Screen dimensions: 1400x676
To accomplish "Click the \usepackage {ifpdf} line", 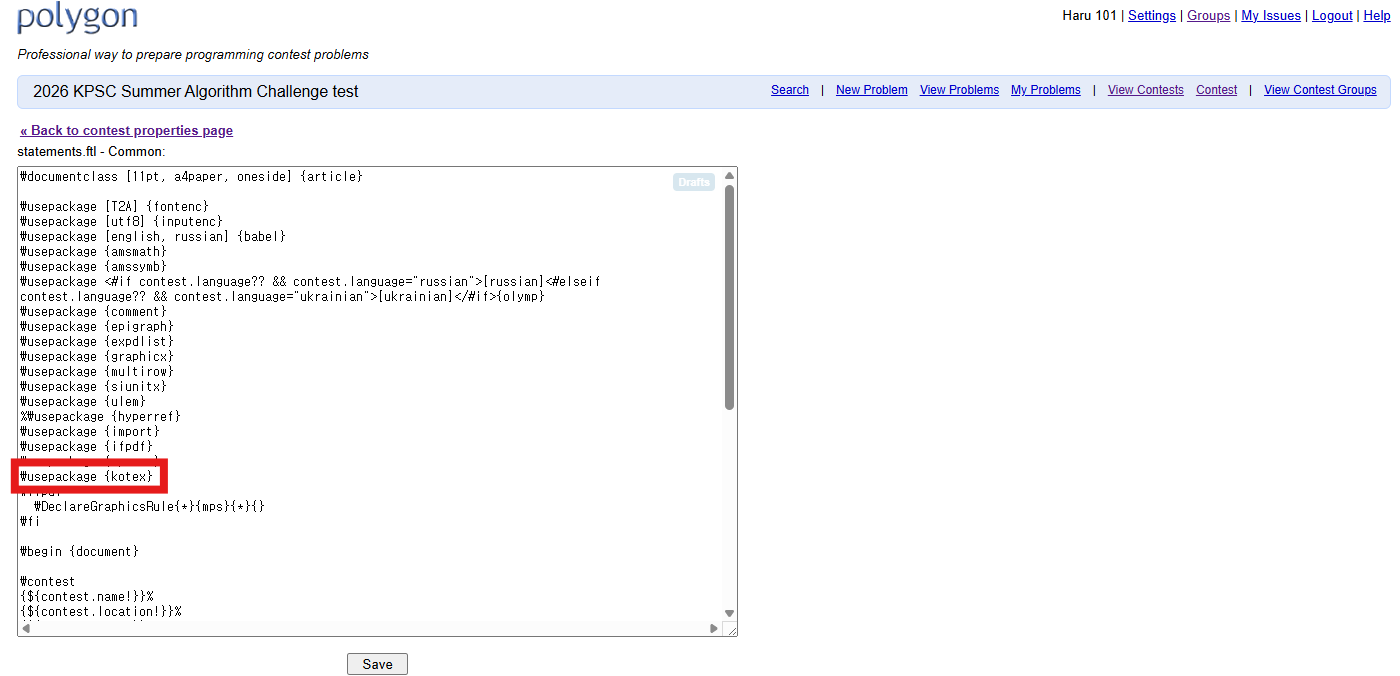I will (87, 447).
